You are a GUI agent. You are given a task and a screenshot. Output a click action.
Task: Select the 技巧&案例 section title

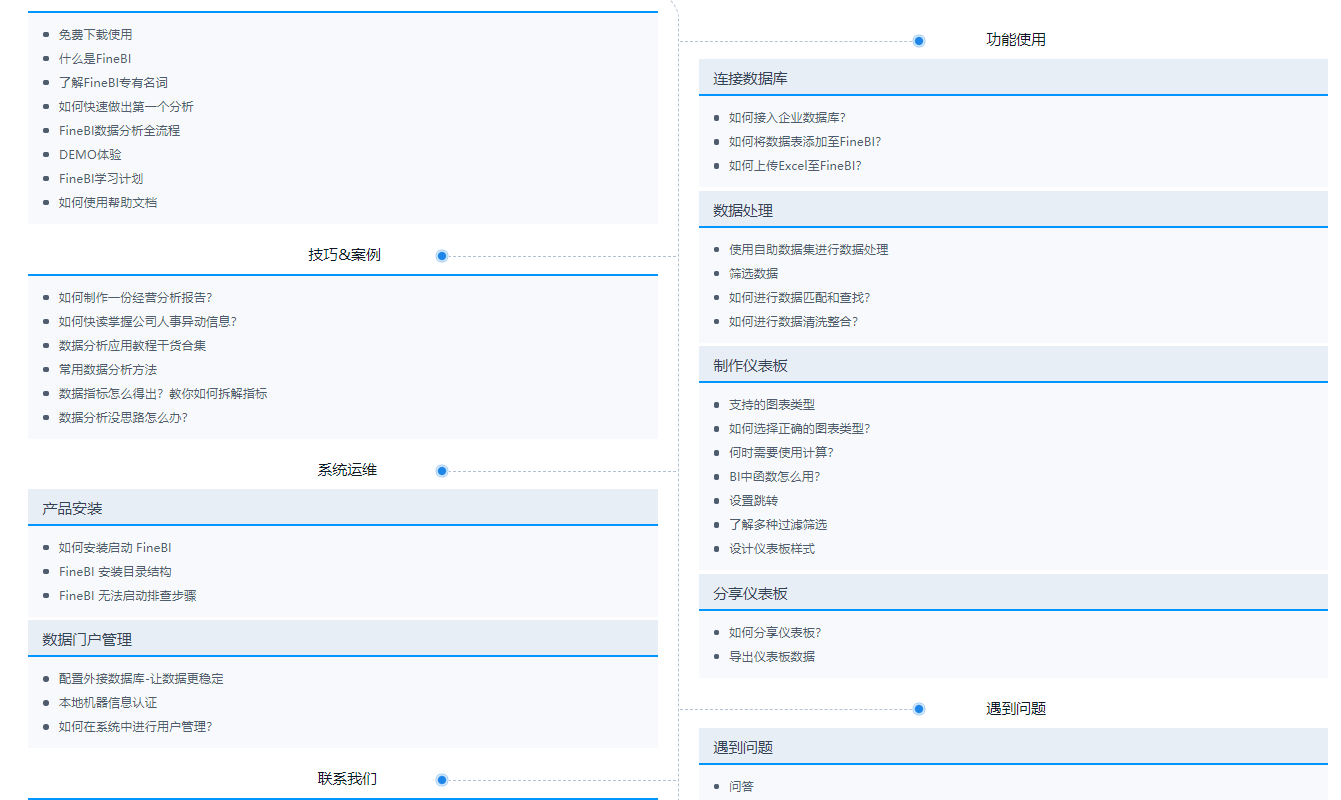[344, 255]
